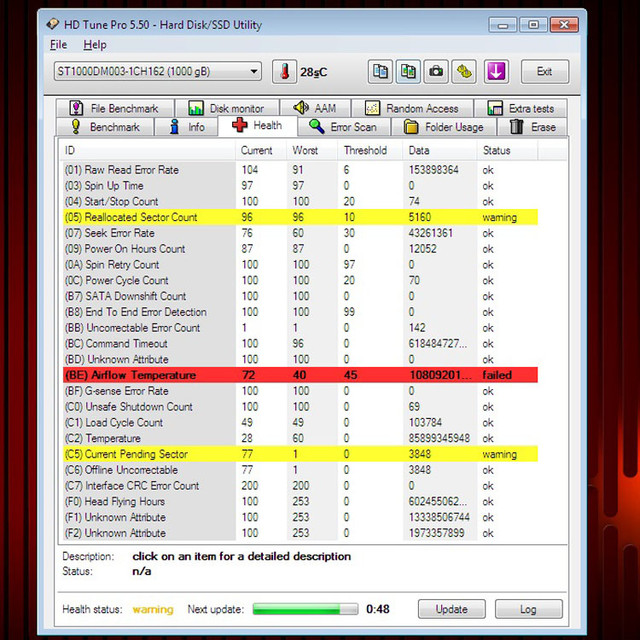Image resolution: width=640 pixels, height=640 pixels.
Task: Click the Update button
Action: click(x=451, y=609)
